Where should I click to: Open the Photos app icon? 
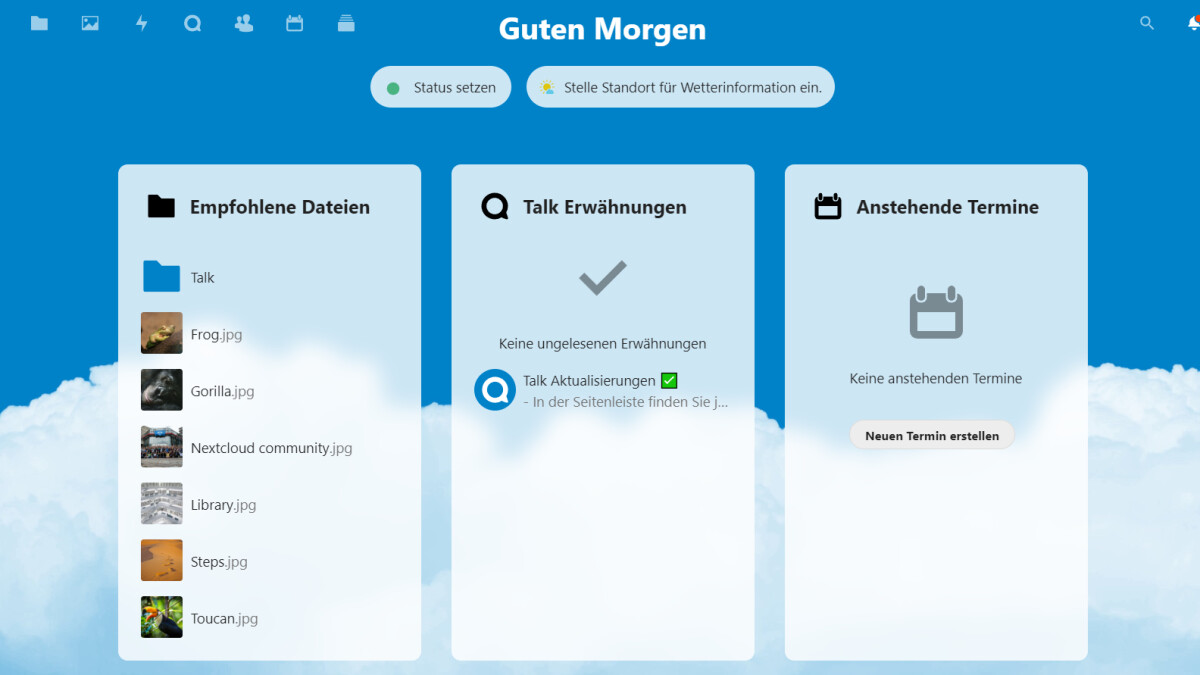[x=90, y=23]
